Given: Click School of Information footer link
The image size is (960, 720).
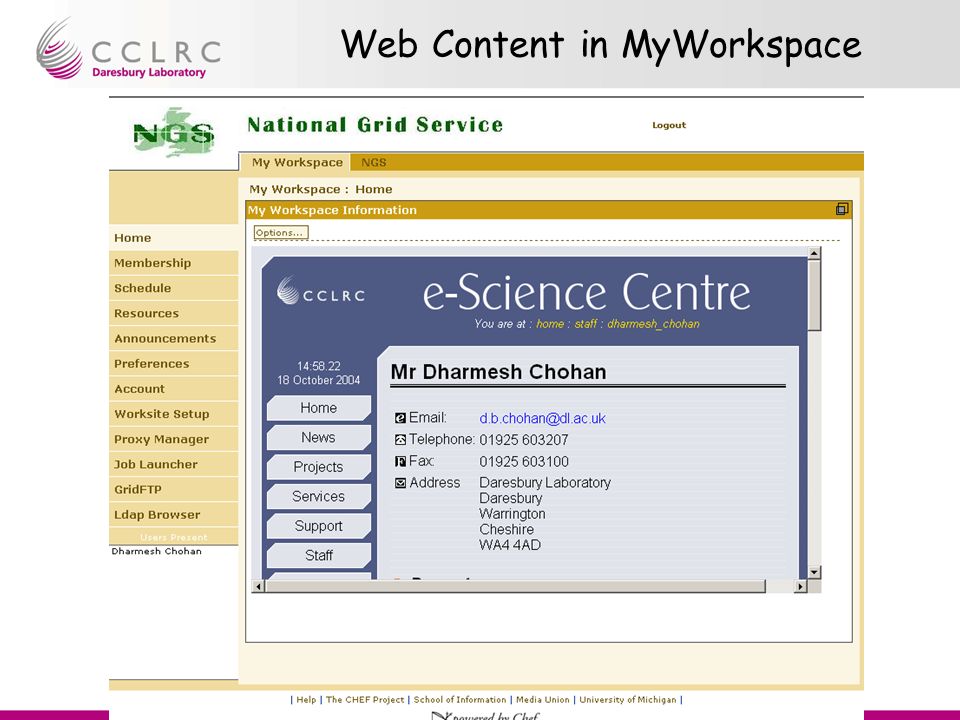Looking at the screenshot, I should pyautogui.click(x=460, y=699).
